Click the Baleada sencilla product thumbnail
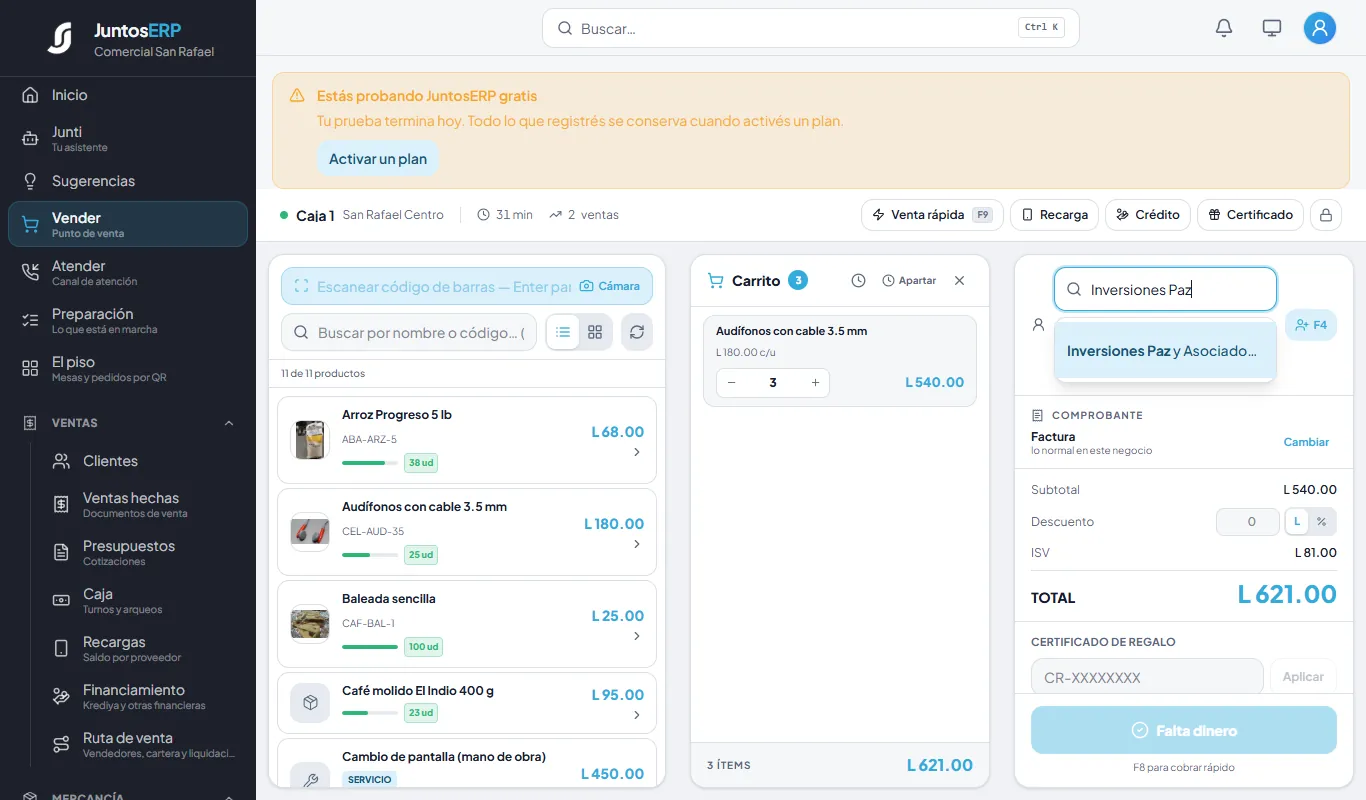The height and width of the screenshot is (800, 1366). point(310,624)
